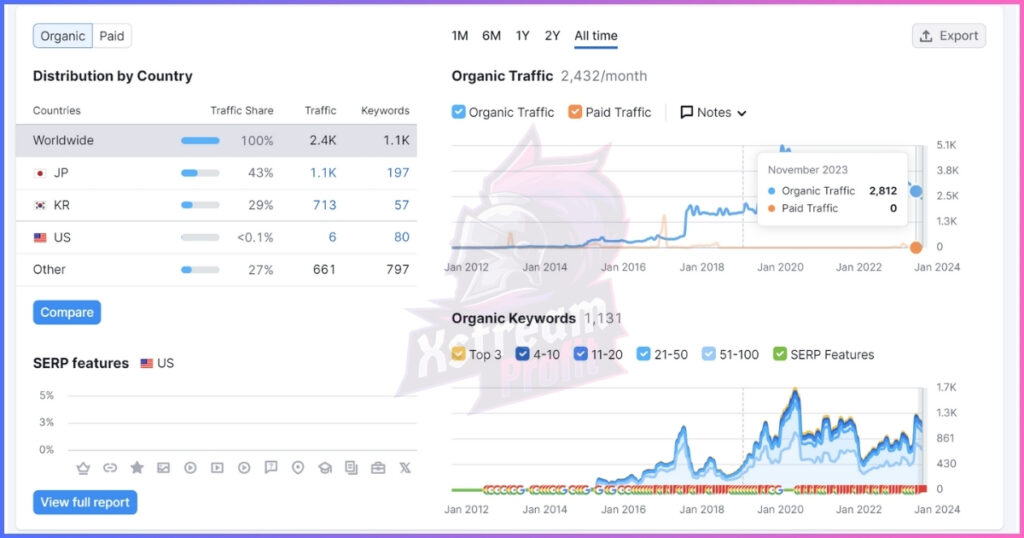This screenshot has width=1024, height=538.
Task: Click the Export button
Action: (x=948, y=36)
